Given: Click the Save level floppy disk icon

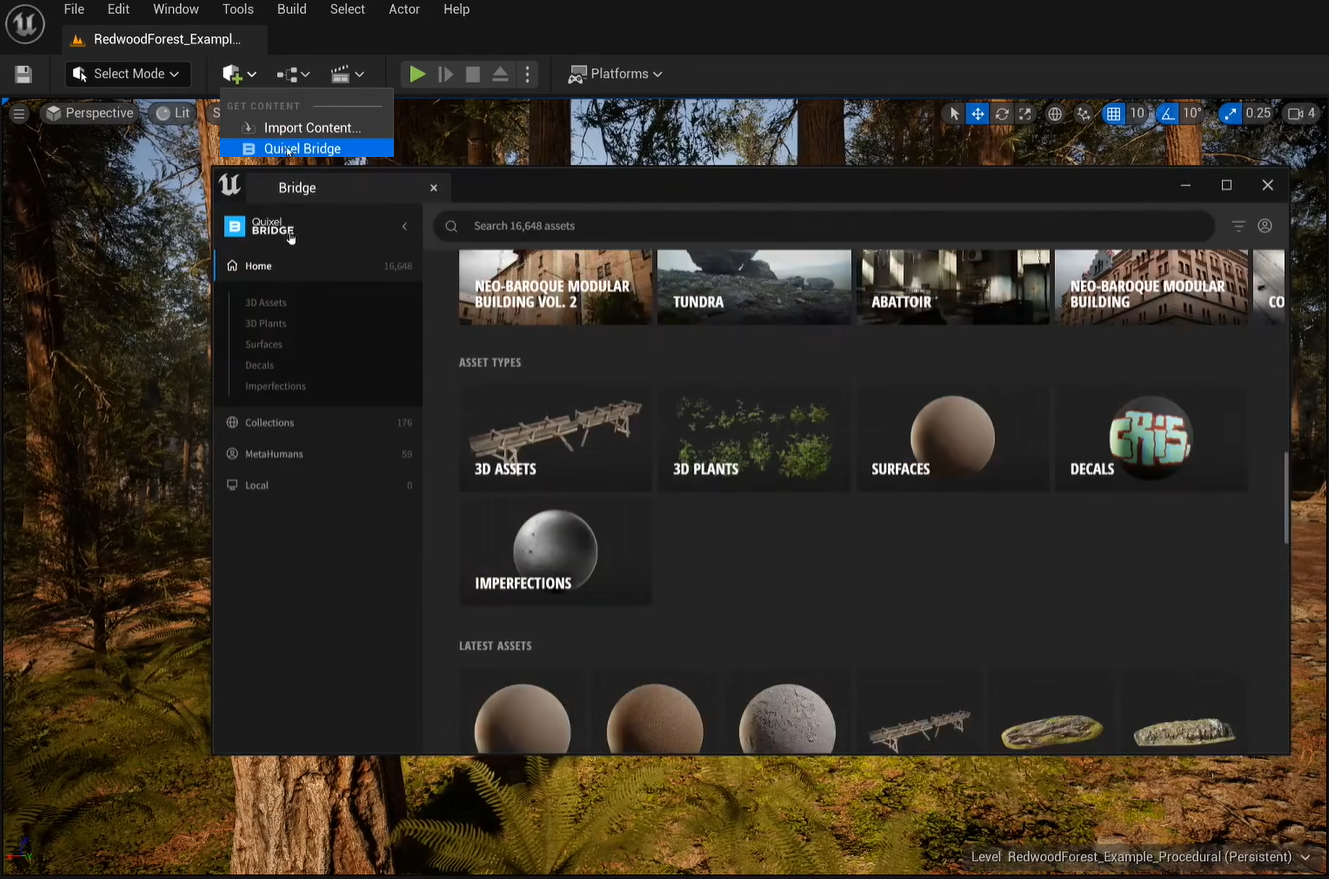Looking at the screenshot, I should [x=23, y=74].
